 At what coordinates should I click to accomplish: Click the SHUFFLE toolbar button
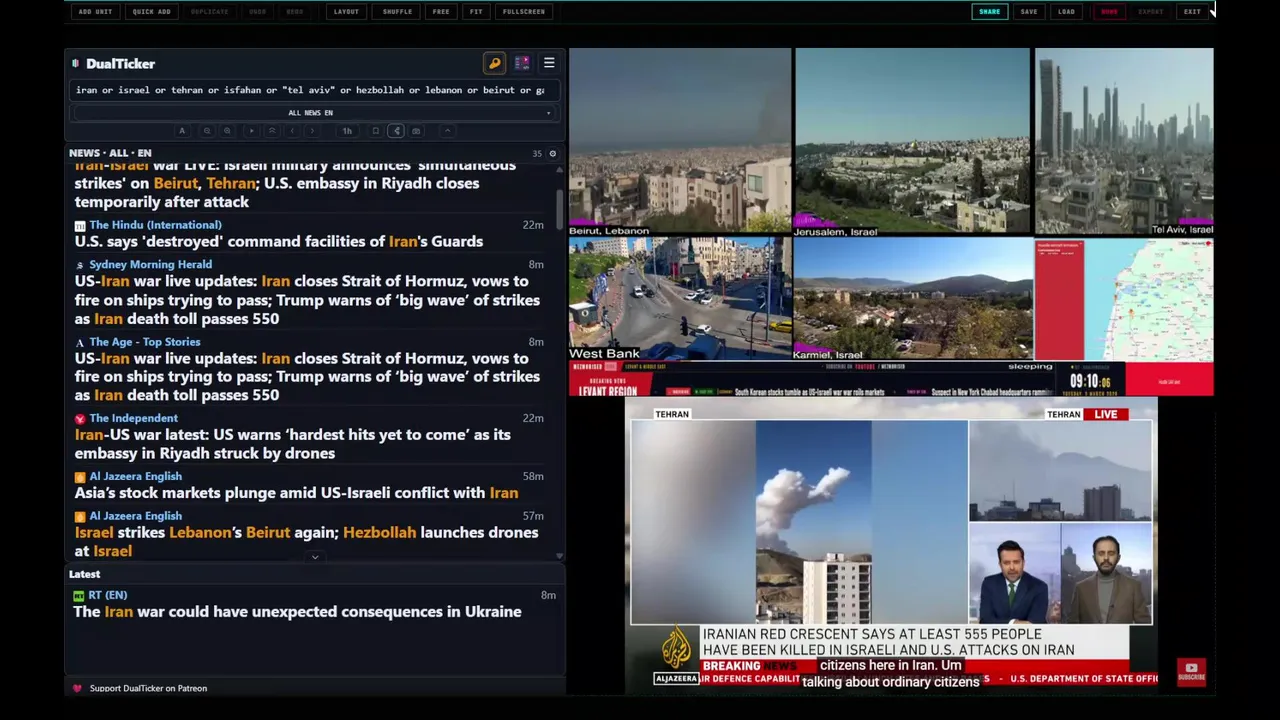click(x=397, y=12)
